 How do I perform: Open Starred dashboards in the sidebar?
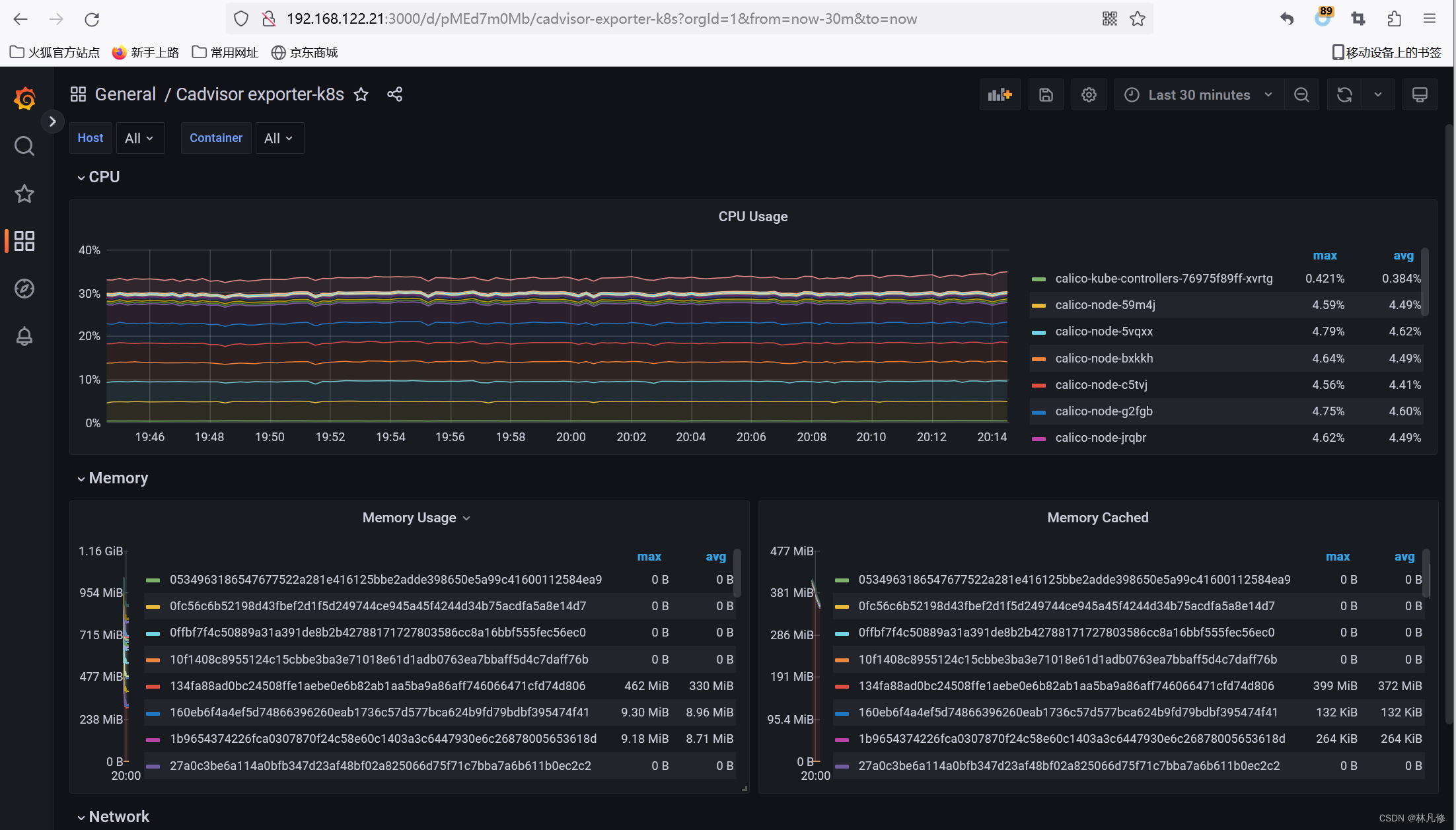click(24, 193)
